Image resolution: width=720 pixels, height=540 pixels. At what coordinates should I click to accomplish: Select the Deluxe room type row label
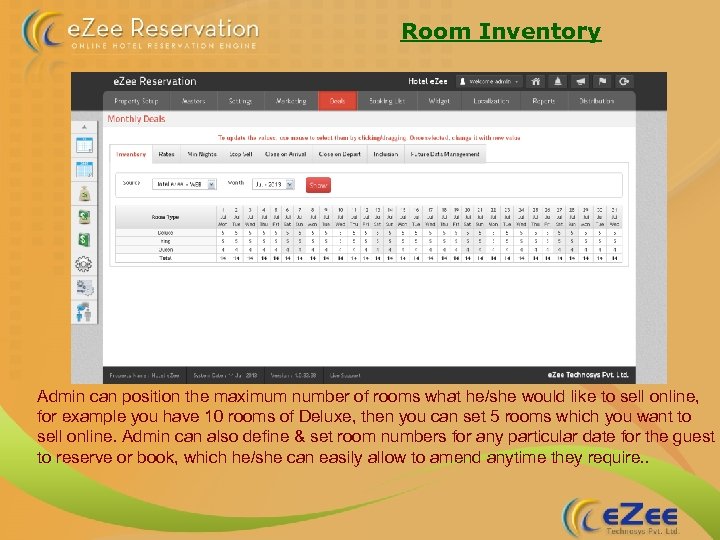(x=165, y=233)
